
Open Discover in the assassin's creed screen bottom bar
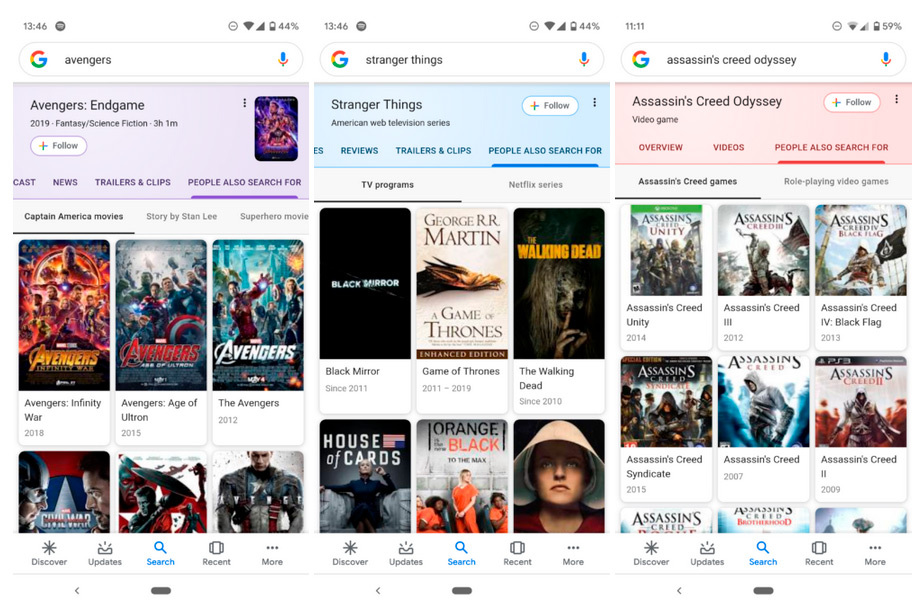pyautogui.click(x=651, y=554)
